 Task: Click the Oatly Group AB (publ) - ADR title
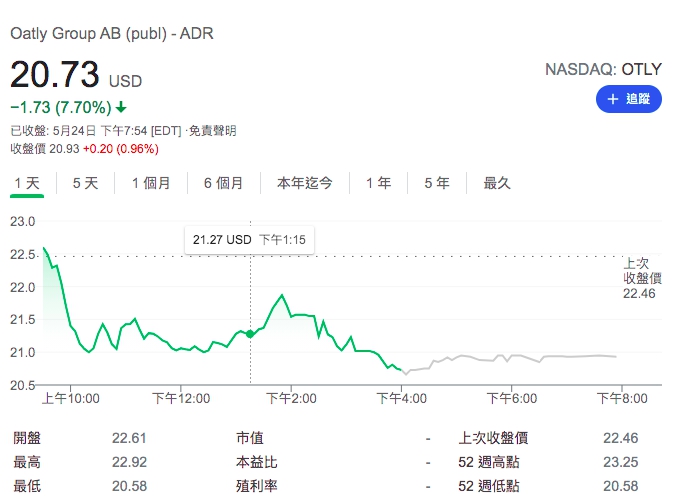112,34
